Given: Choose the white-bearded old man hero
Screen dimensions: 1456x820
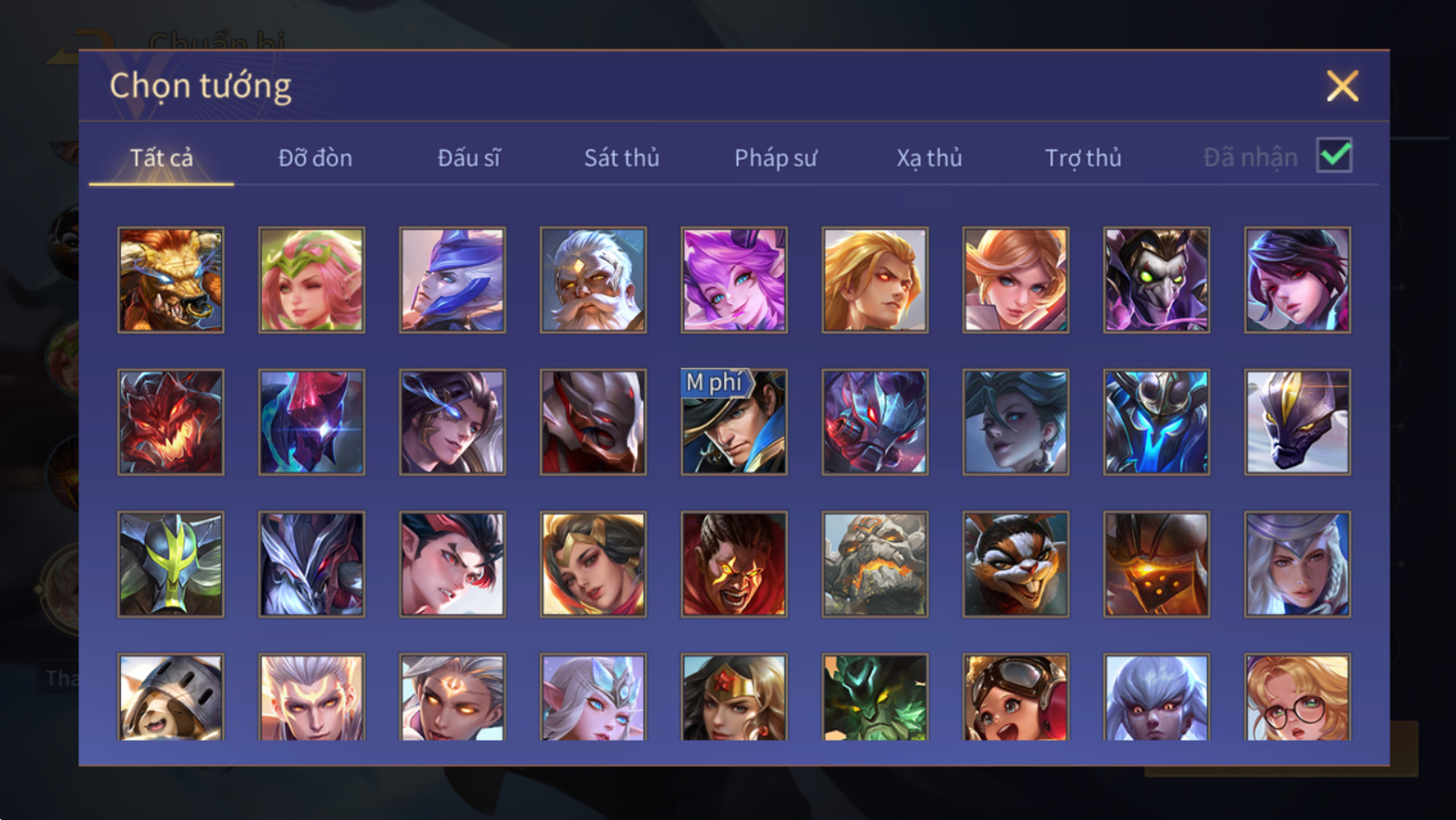Looking at the screenshot, I should coord(593,280).
